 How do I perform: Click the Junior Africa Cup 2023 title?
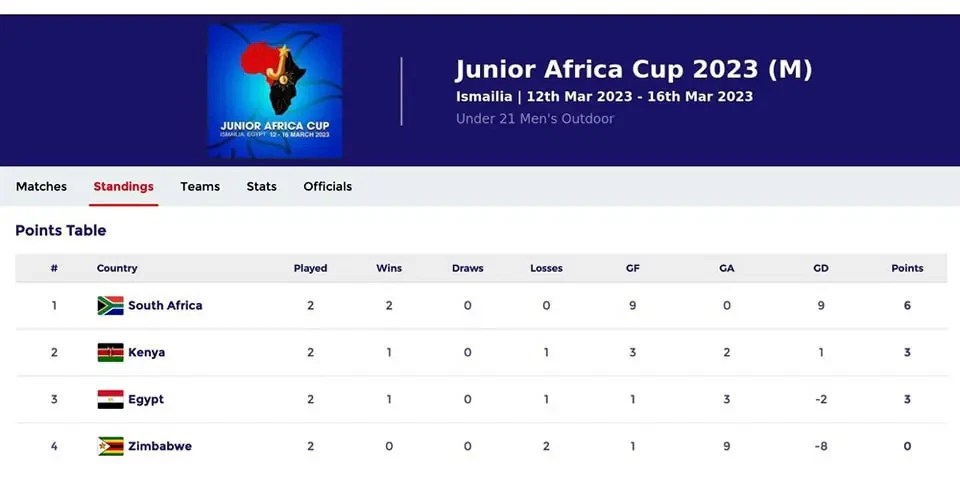click(x=634, y=70)
